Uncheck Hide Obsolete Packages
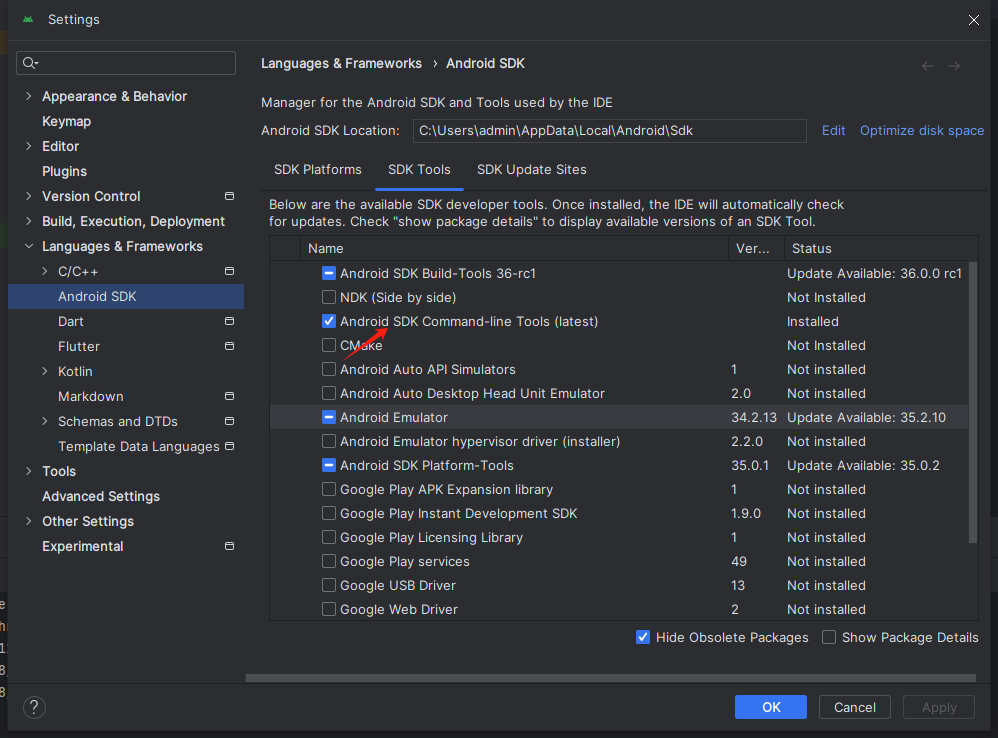 [x=643, y=637]
